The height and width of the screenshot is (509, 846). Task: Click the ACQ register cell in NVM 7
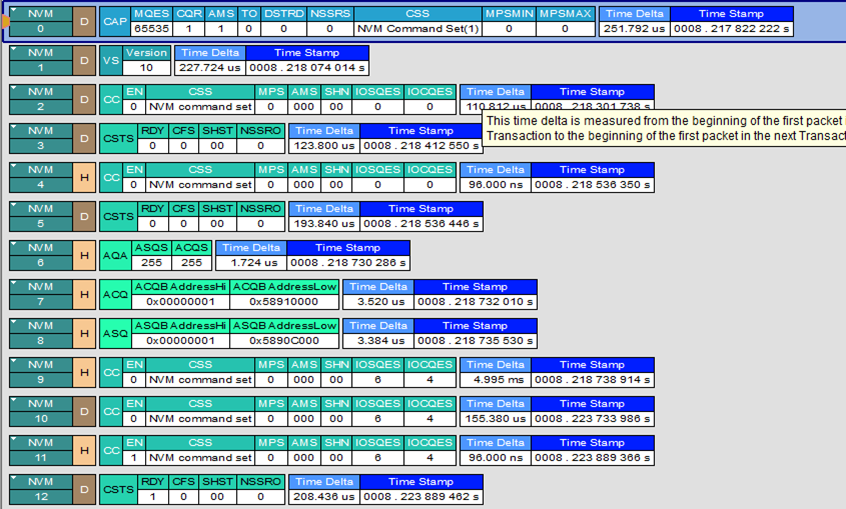point(115,295)
